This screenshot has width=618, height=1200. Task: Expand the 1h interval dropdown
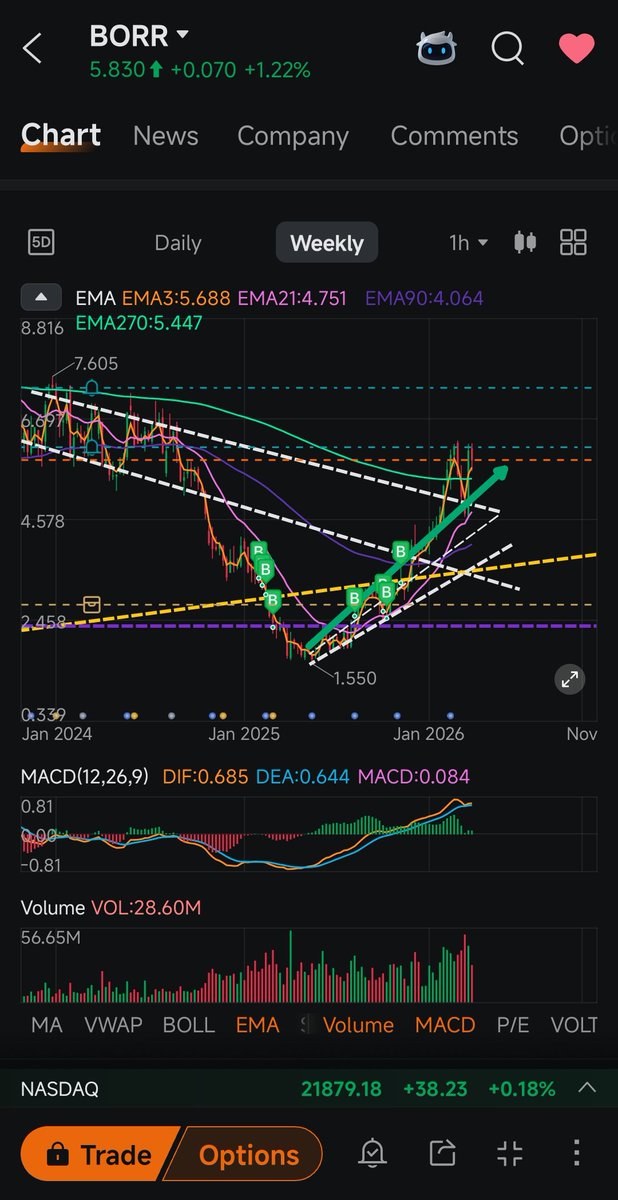click(468, 243)
